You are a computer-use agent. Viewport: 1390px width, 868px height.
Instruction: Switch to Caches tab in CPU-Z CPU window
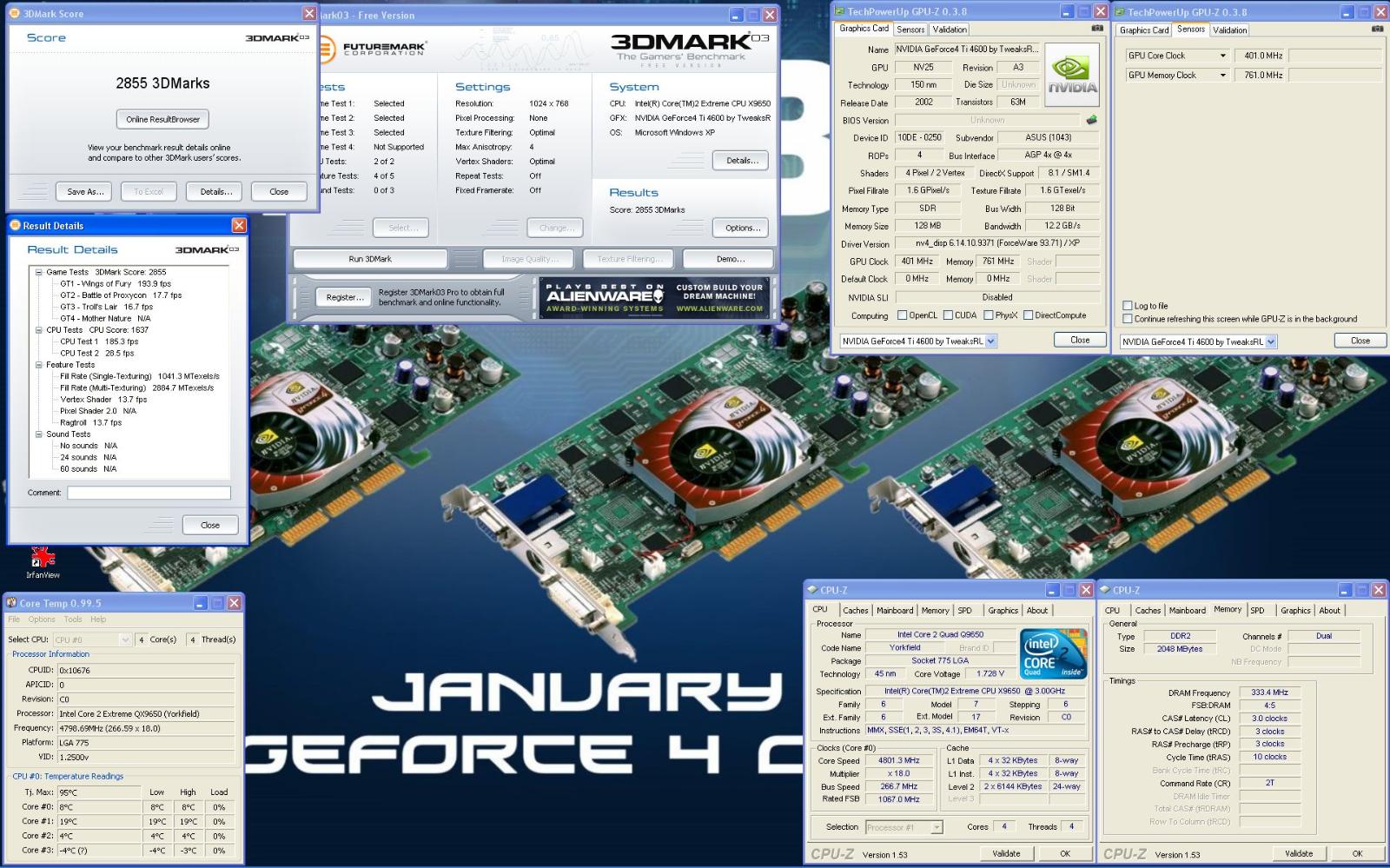(856, 610)
